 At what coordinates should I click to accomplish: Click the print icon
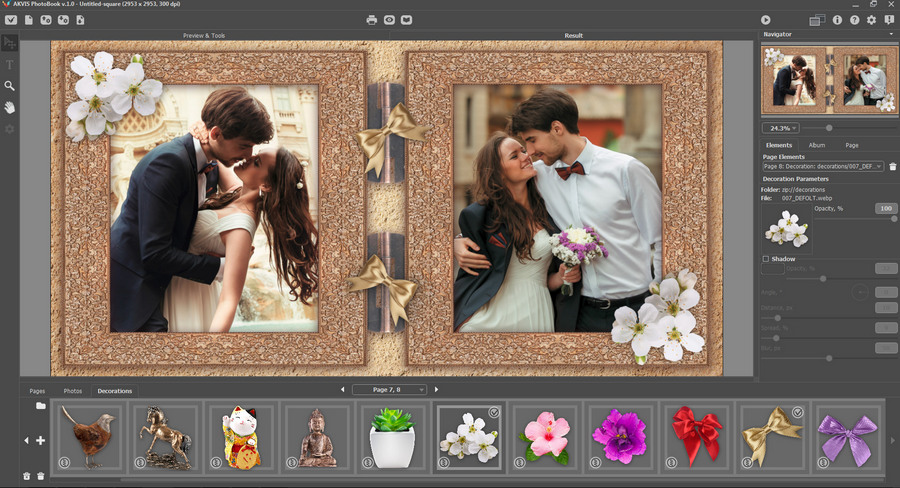pyautogui.click(x=371, y=20)
